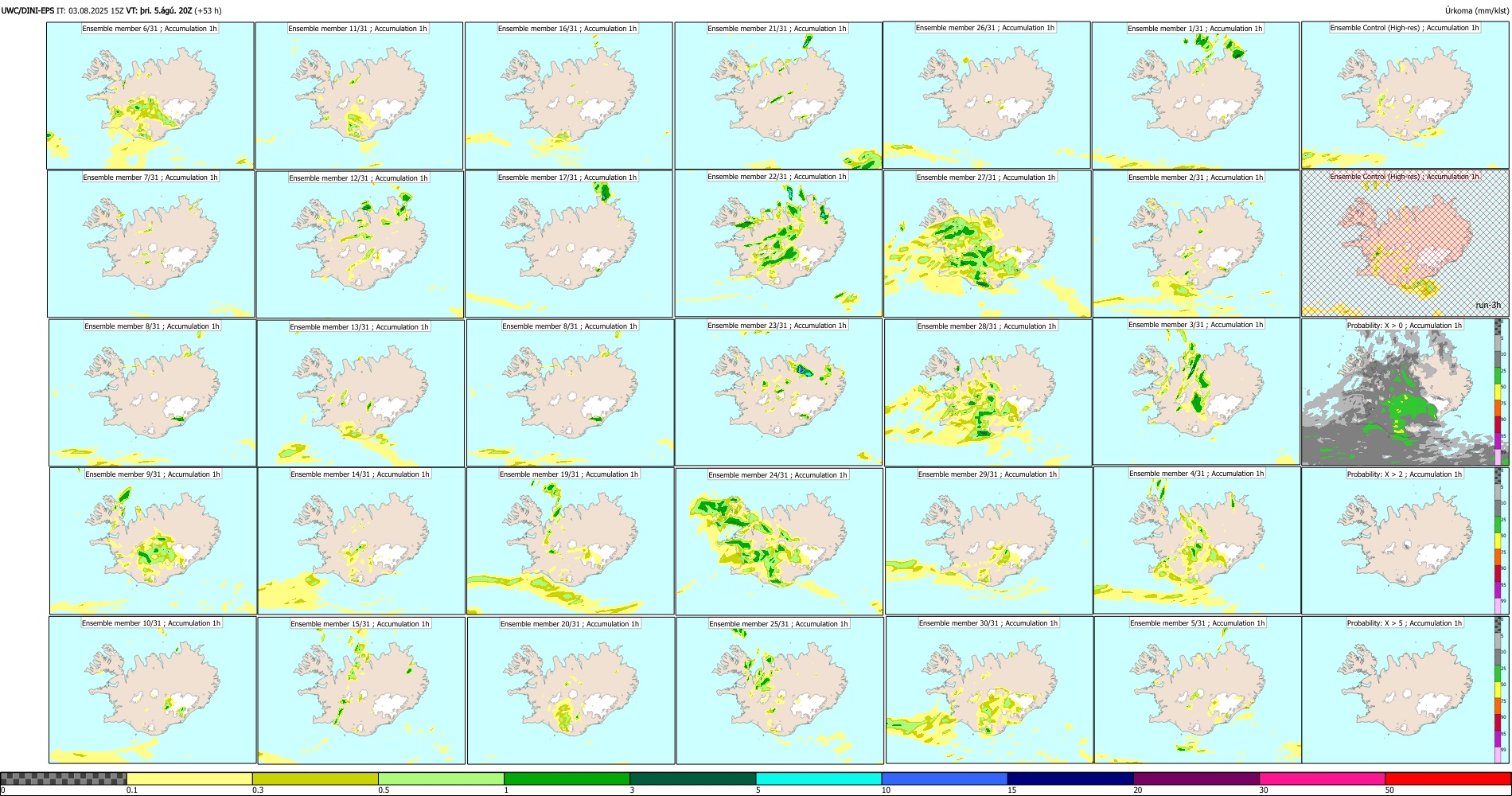
Task: Open the Probability X > 0 map
Action: [1405, 392]
